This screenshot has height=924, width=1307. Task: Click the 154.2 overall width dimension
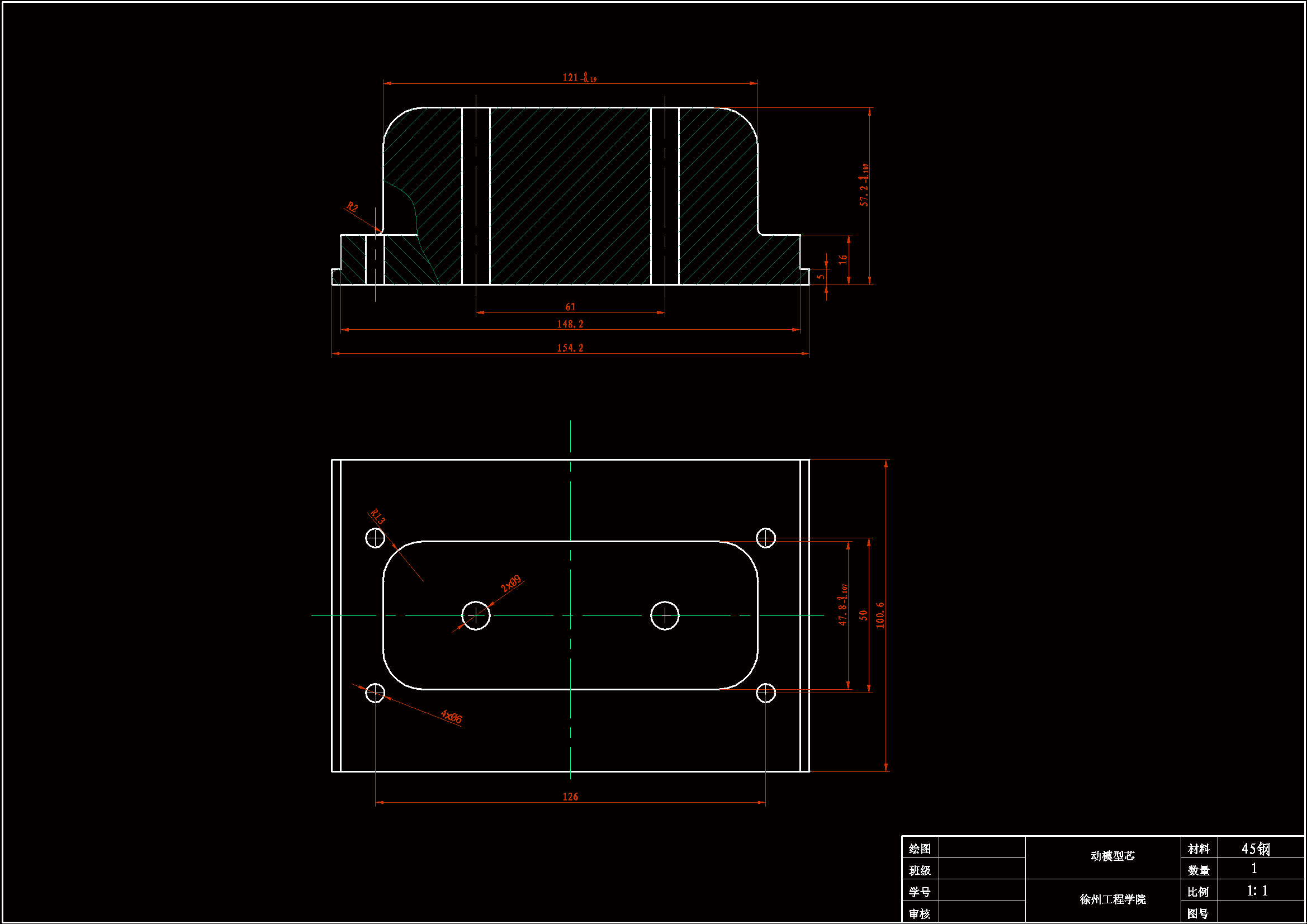(570, 348)
